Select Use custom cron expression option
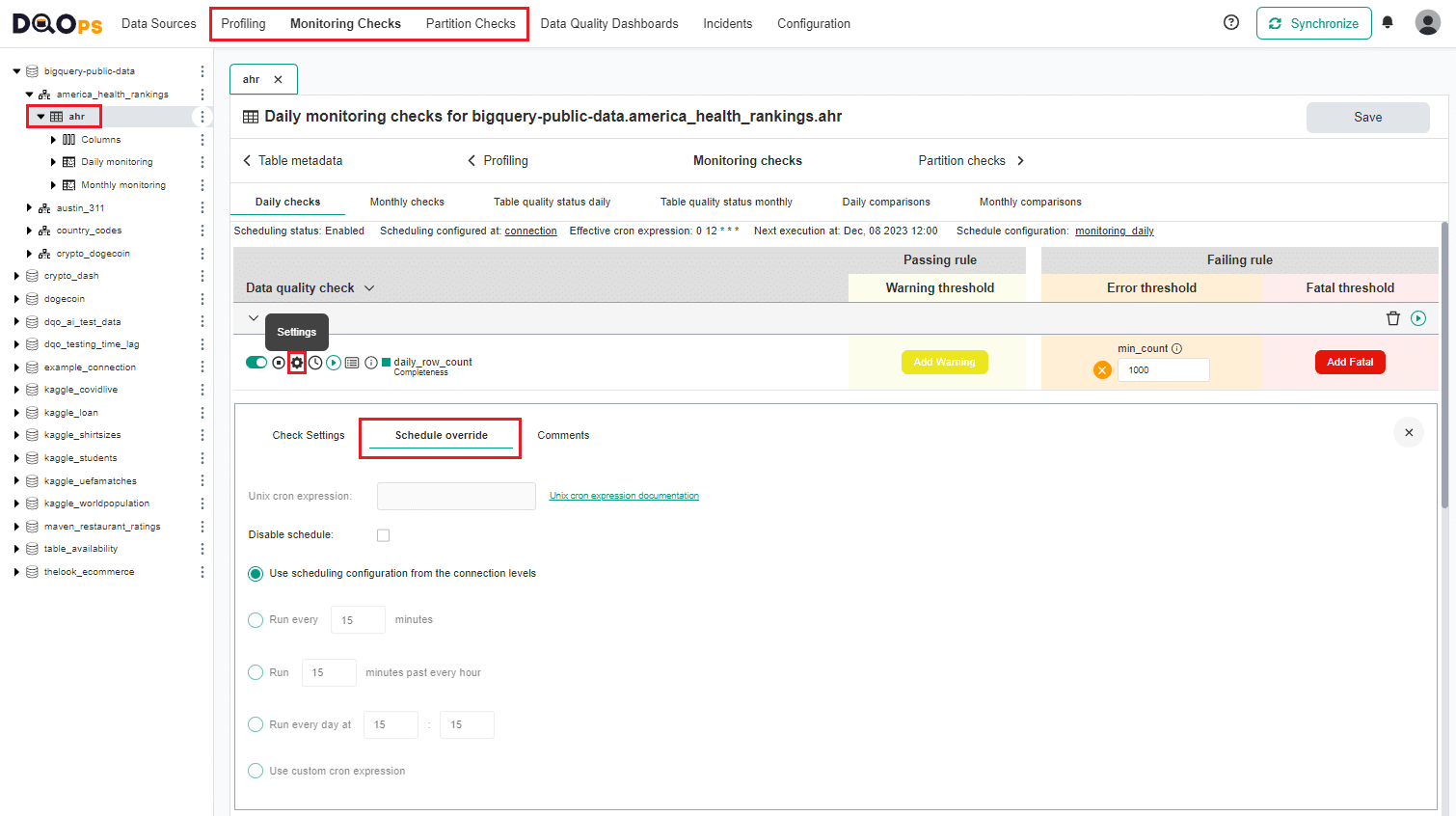This screenshot has height=816, width=1456. coord(256,771)
